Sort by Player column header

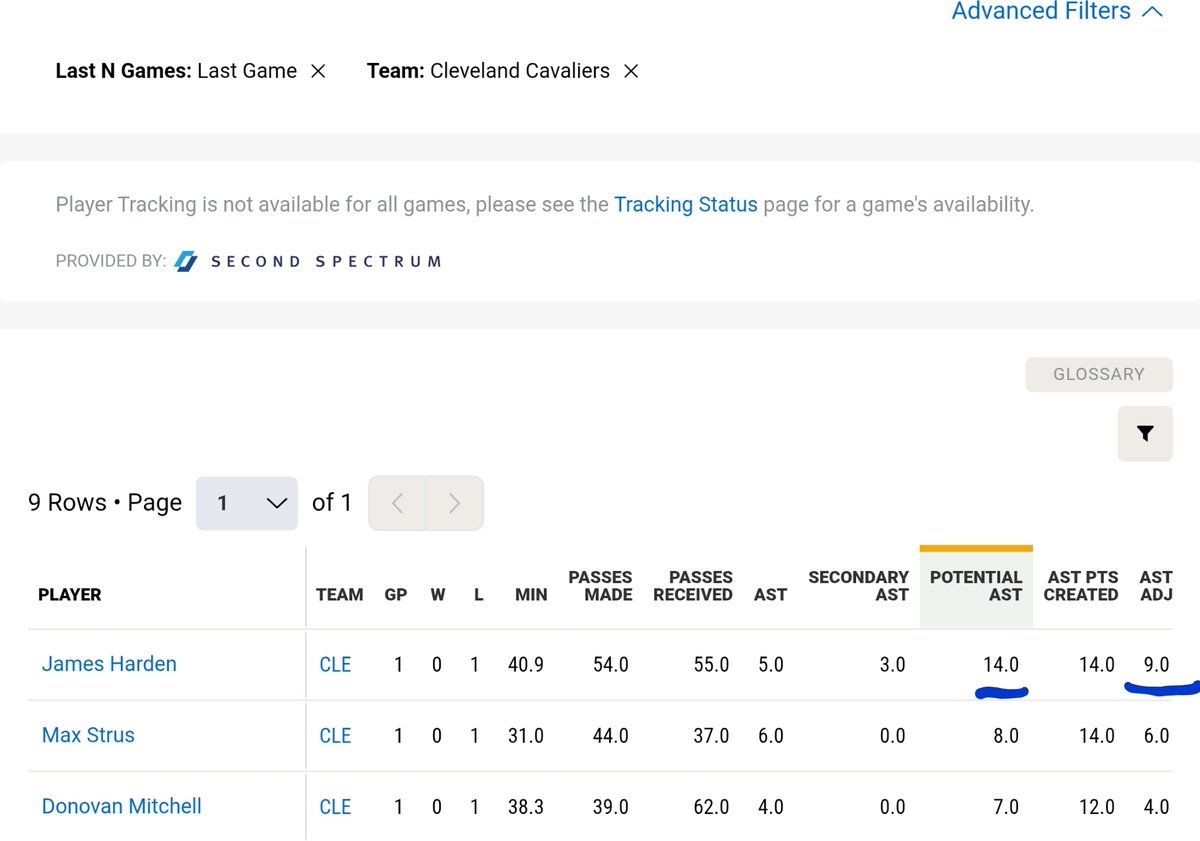tap(70, 595)
